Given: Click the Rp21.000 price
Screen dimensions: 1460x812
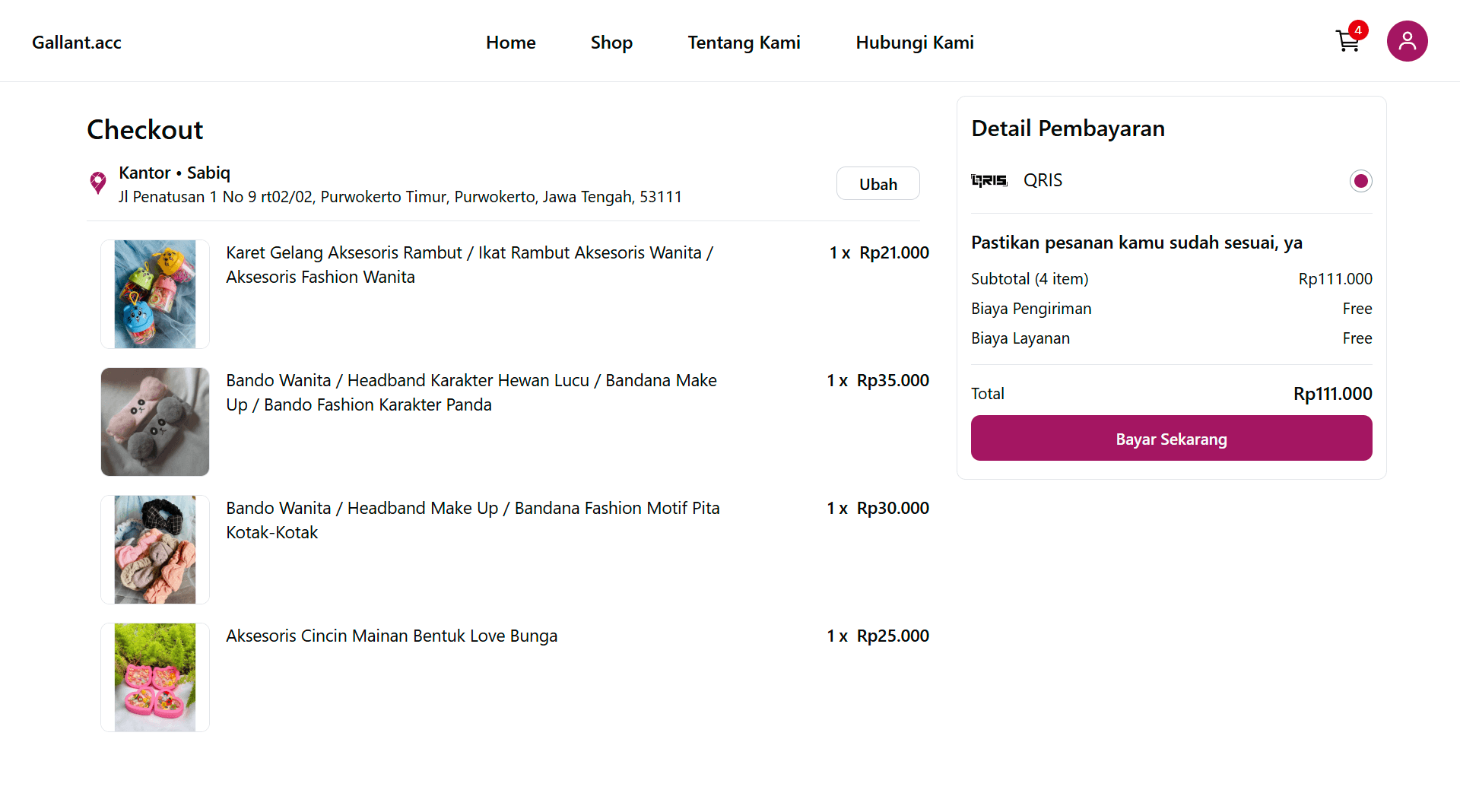Looking at the screenshot, I should 894,252.
